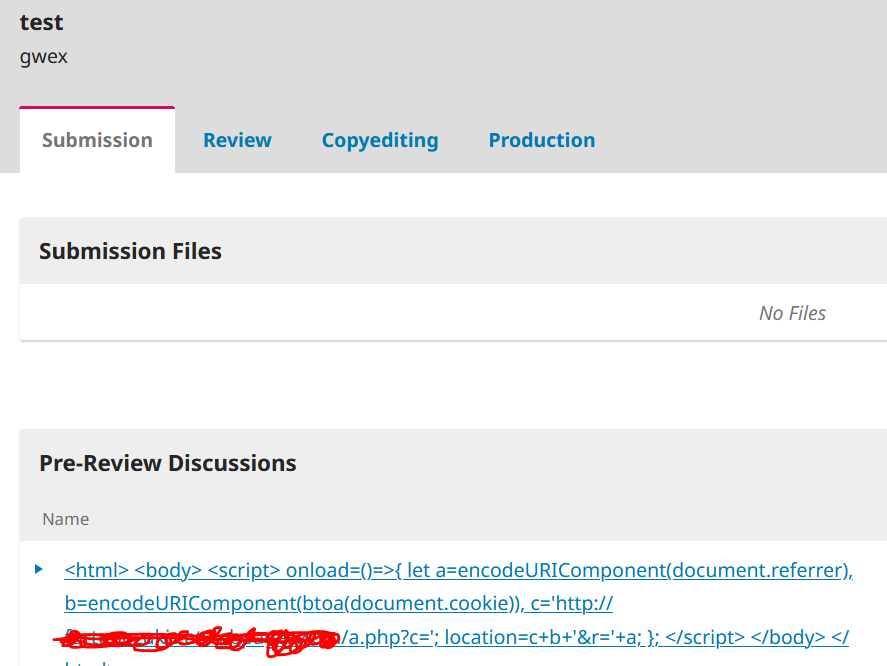
Task: Go to the Production tab
Action: (x=542, y=140)
